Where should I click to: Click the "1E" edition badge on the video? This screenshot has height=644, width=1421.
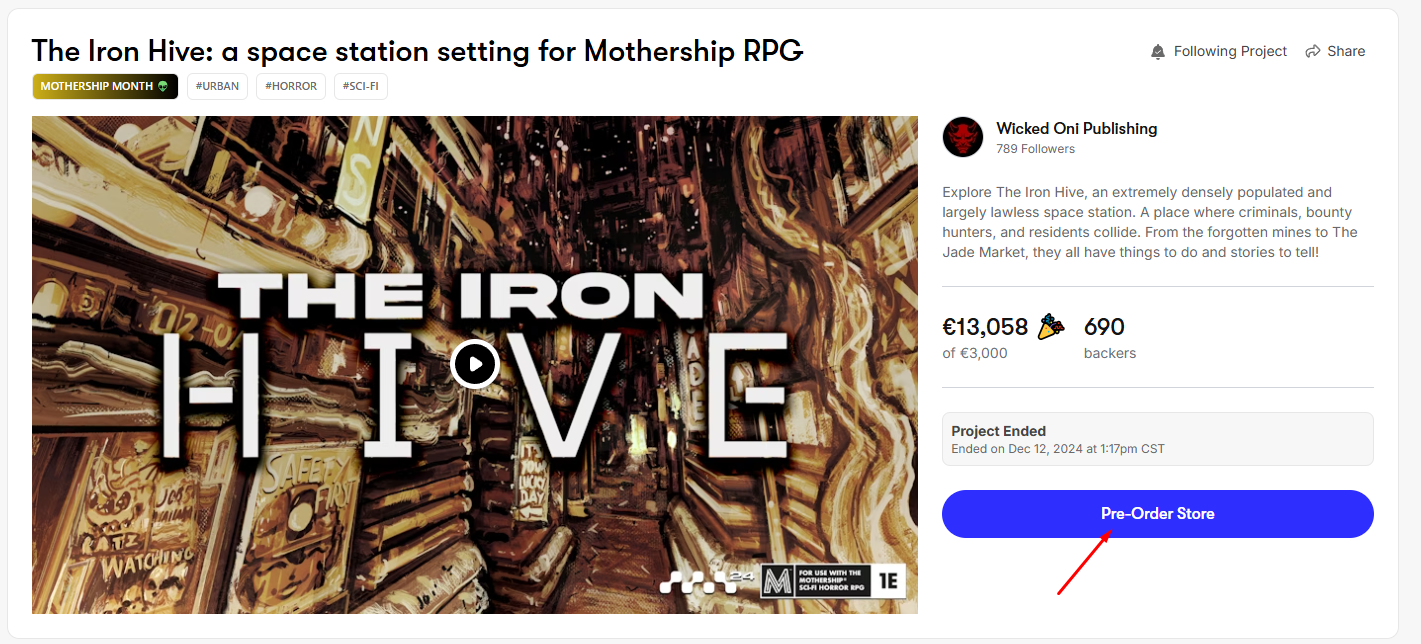[889, 581]
